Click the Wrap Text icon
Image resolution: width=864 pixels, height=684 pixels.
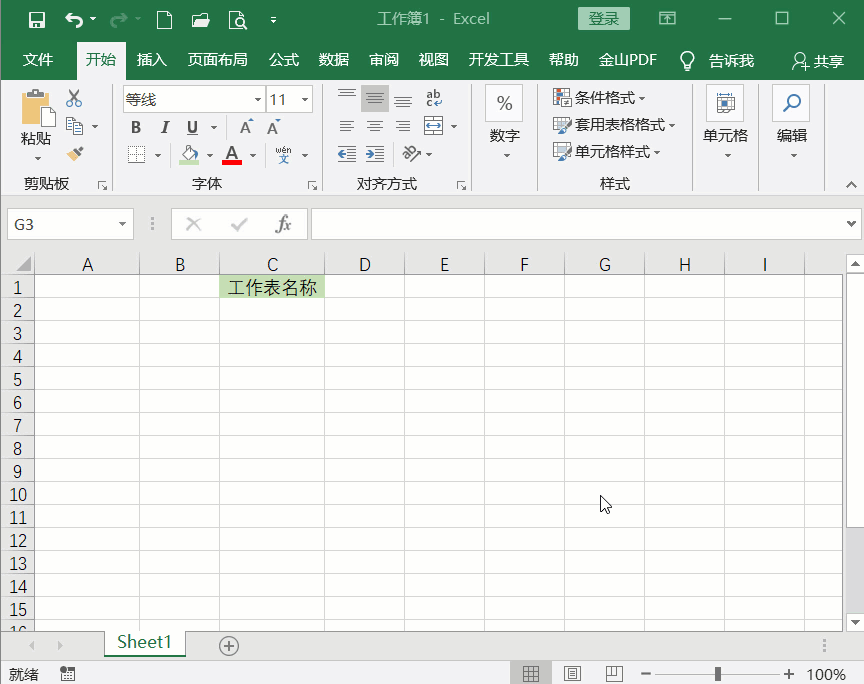434,99
